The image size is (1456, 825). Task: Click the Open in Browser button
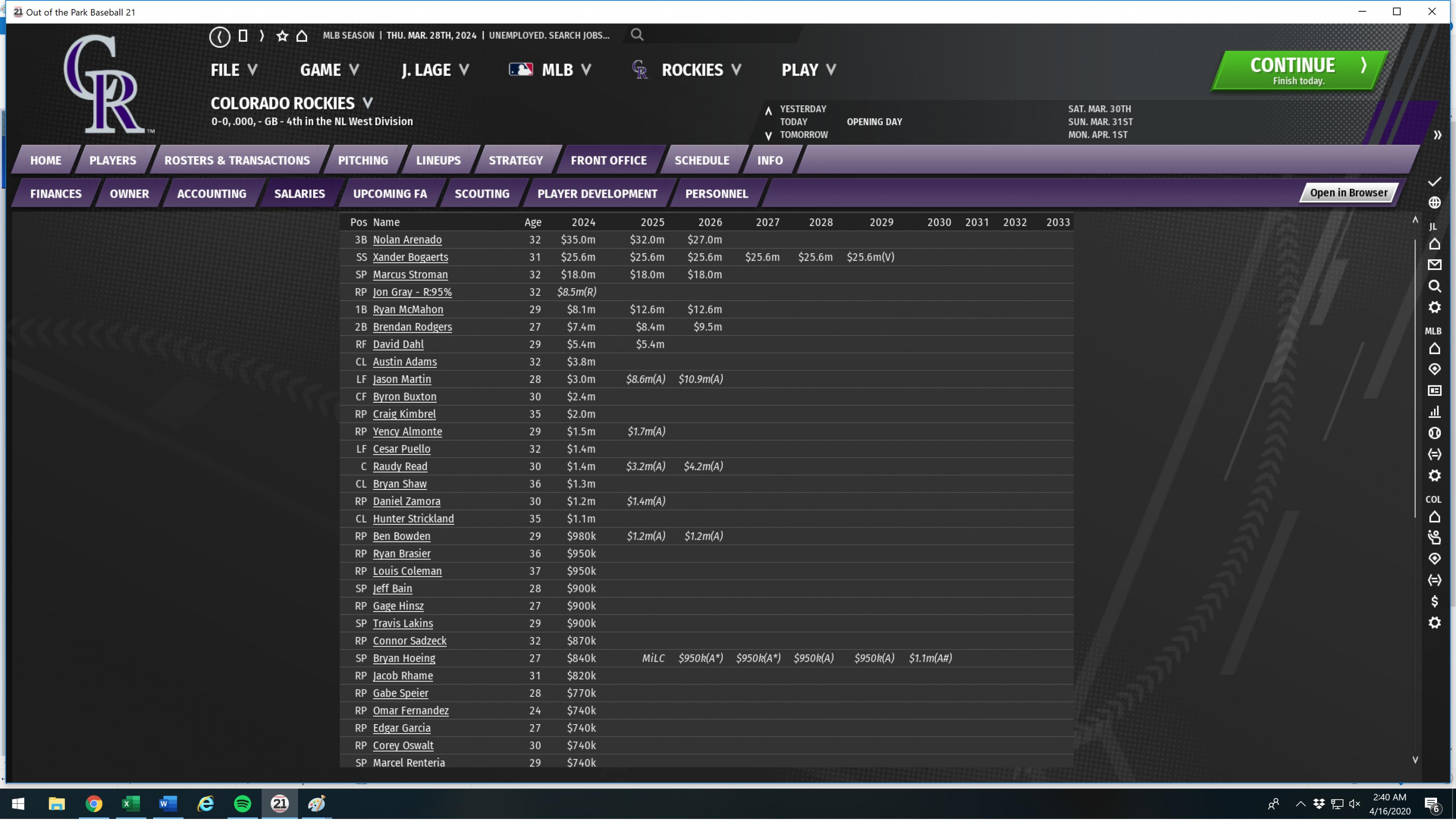[1348, 192]
